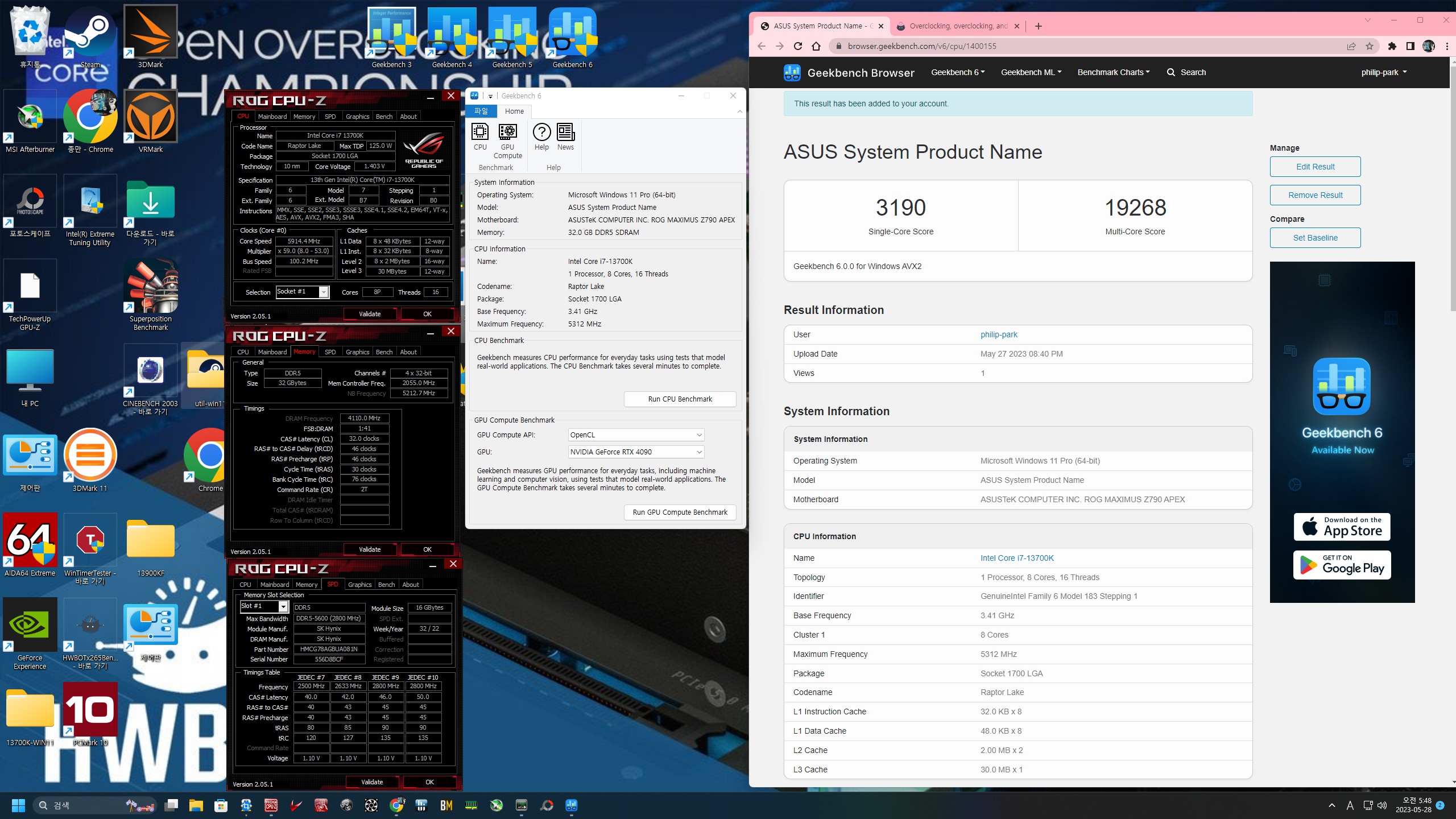Select the Geekbench 3 desktop icon
This screenshot has height=819, width=1456.
pyautogui.click(x=391, y=38)
